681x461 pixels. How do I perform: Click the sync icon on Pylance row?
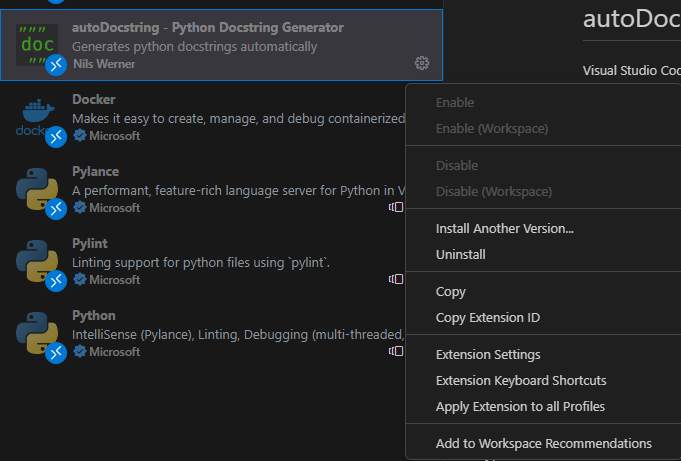[x=396, y=207]
